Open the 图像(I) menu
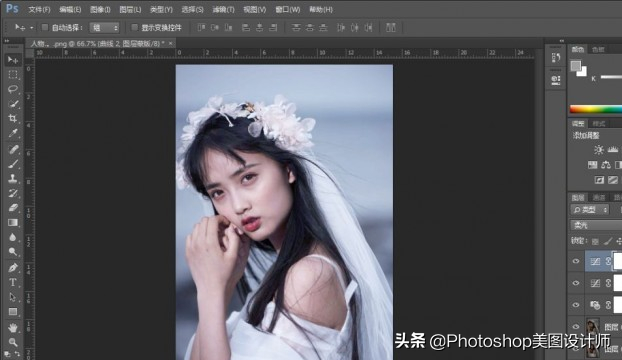This screenshot has width=622, height=360. pyautogui.click(x=100, y=9)
